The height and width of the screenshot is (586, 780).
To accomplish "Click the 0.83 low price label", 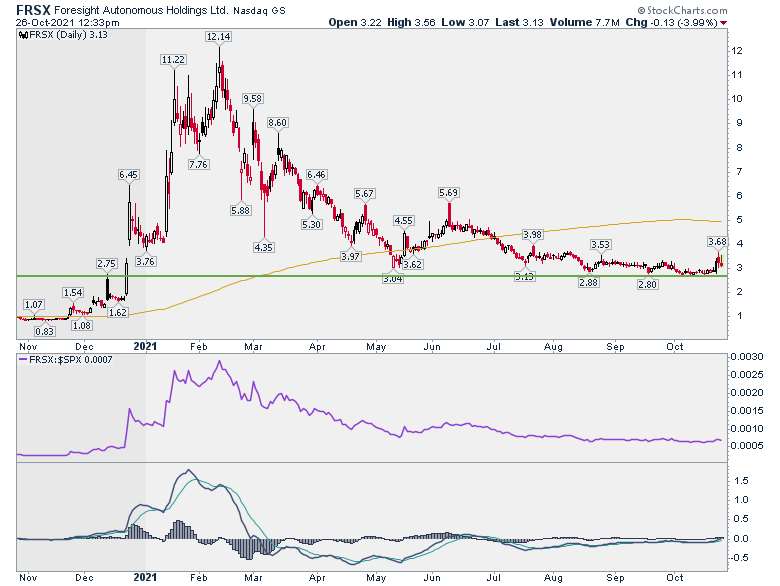I will pyautogui.click(x=45, y=331).
